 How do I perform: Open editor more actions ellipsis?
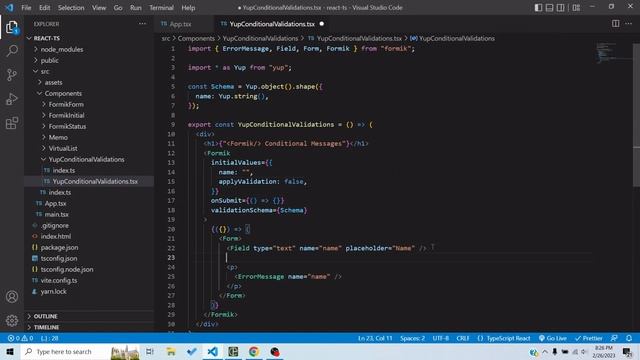629,24
